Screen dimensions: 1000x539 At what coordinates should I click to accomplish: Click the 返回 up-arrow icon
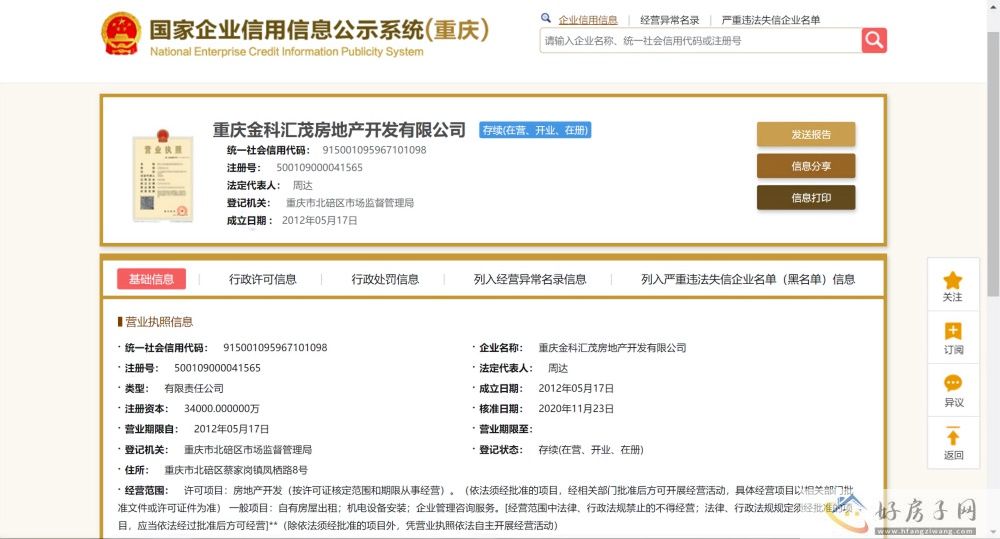pos(953,436)
